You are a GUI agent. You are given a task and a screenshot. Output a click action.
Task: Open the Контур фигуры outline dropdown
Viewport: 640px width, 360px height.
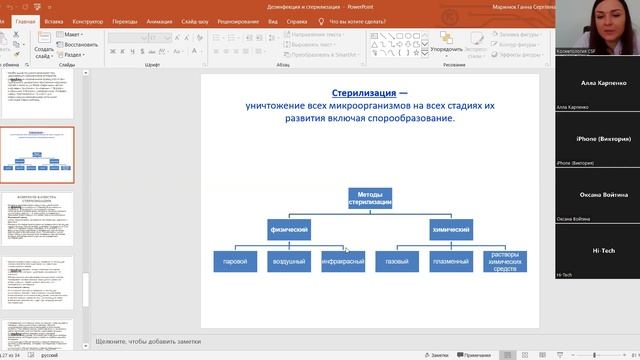pos(516,44)
